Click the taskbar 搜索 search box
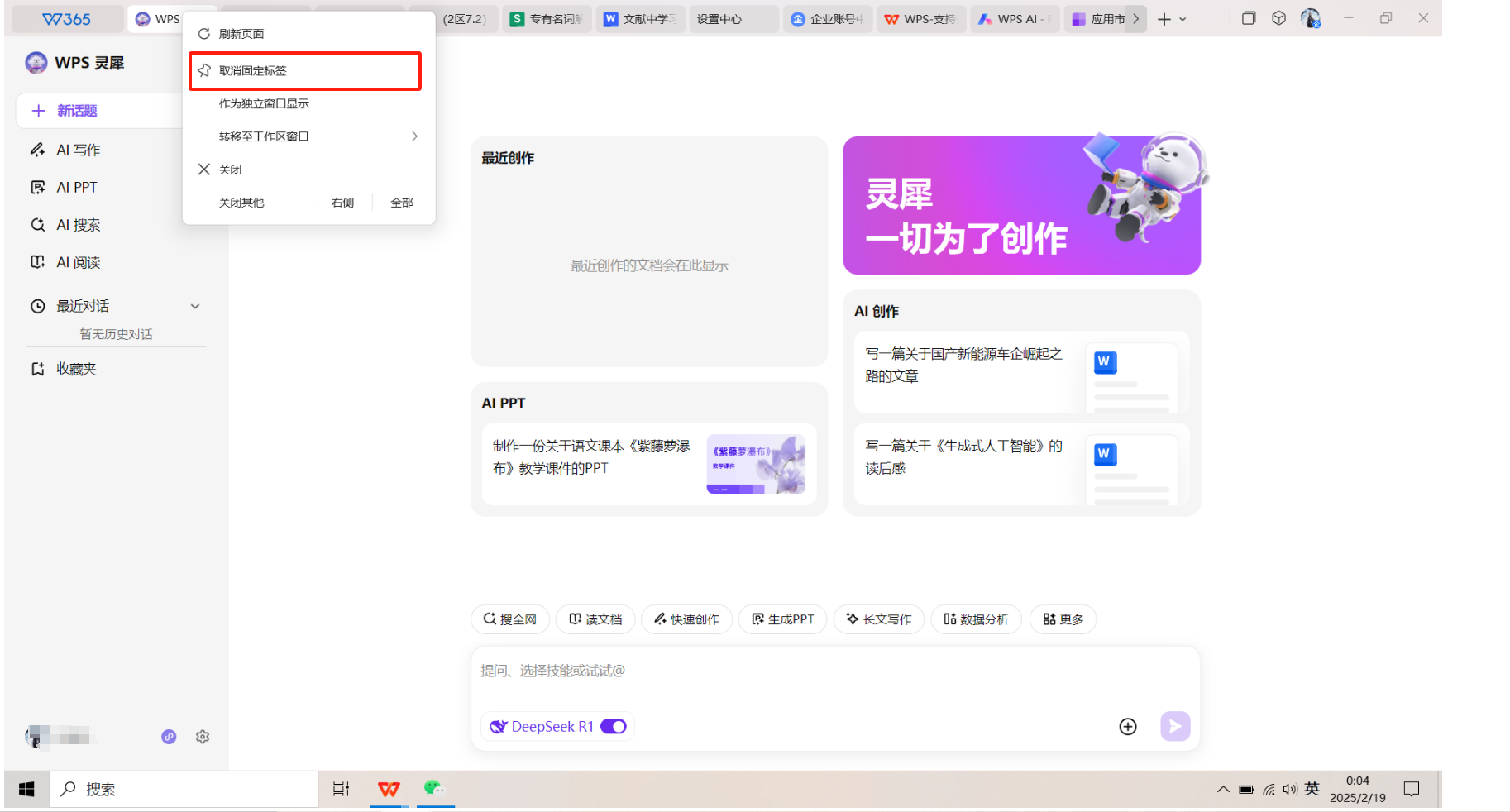The height and width of the screenshot is (812, 1510). (184, 789)
